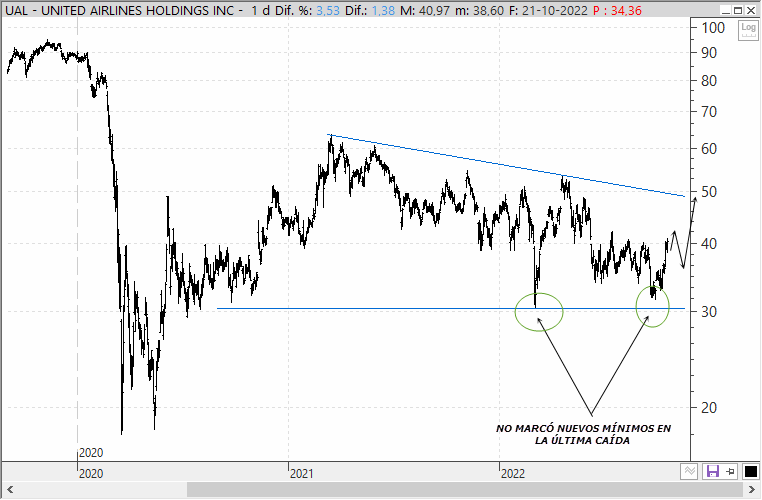Click the 2021 label on the time axis
This screenshot has height=500, width=762.
(x=302, y=473)
